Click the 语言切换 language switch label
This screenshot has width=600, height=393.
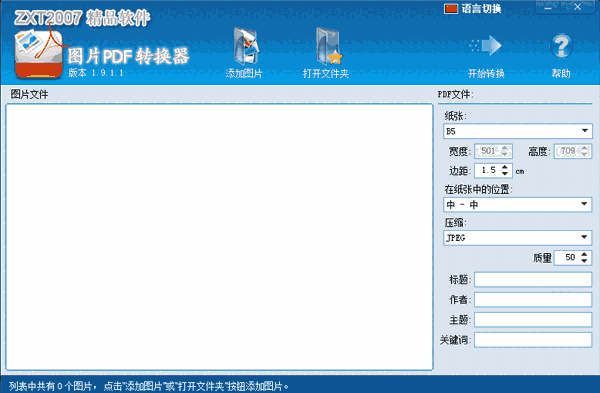coord(481,8)
